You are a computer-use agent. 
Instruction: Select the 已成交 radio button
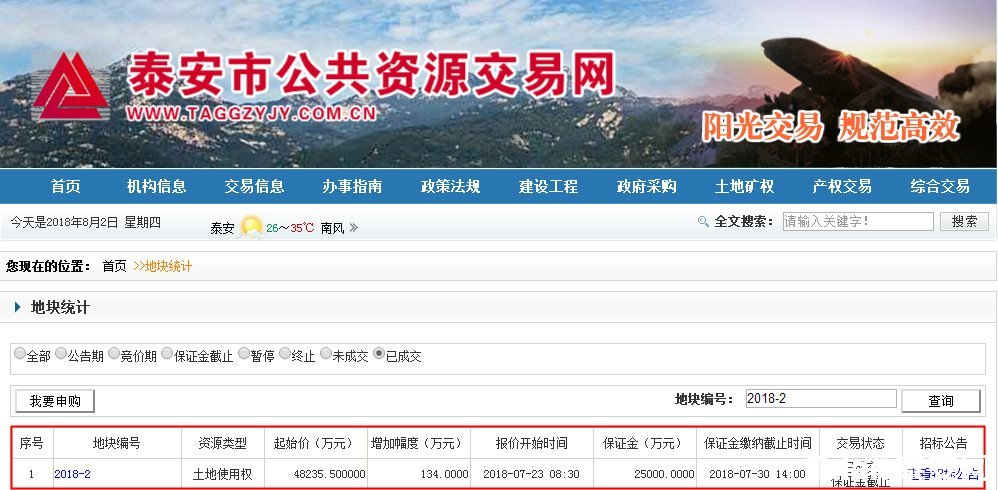click(x=379, y=353)
